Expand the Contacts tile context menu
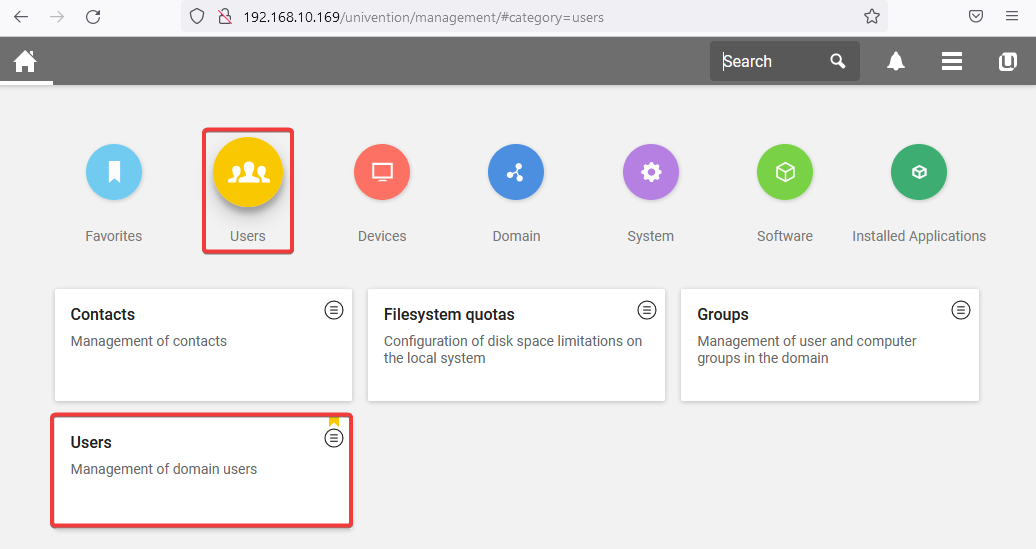Image resolution: width=1036 pixels, height=549 pixels. pos(334,310)
